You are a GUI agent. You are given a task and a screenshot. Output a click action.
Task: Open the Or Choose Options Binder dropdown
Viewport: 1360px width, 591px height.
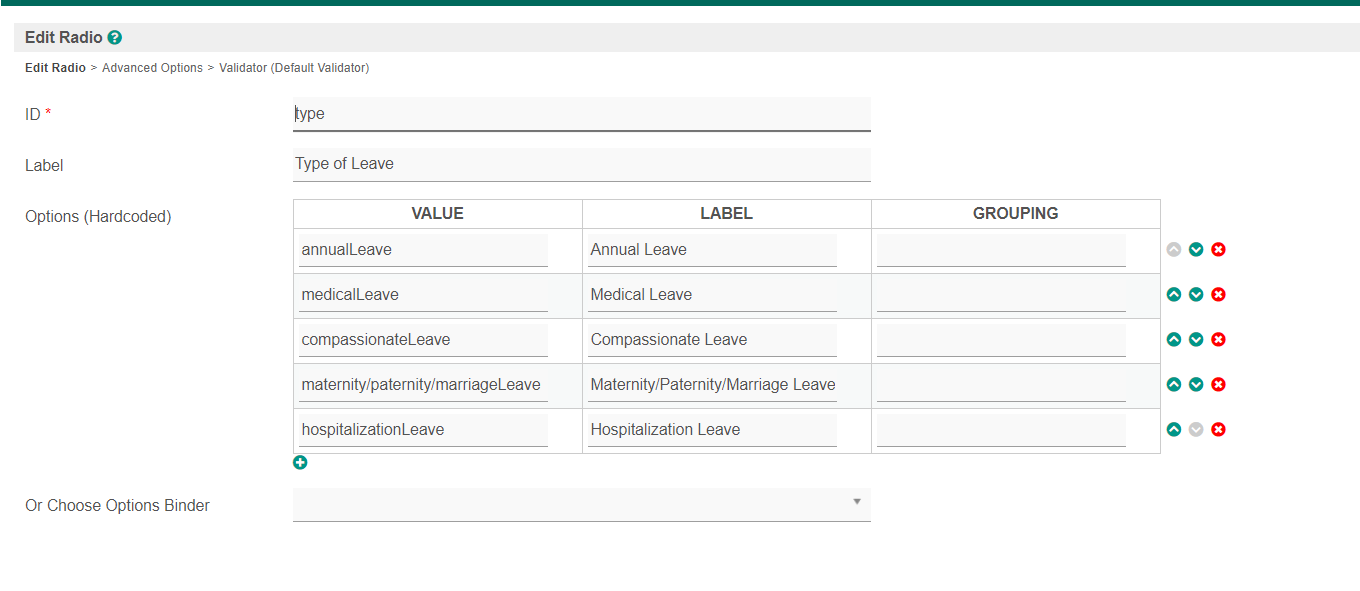pos(581,504)
